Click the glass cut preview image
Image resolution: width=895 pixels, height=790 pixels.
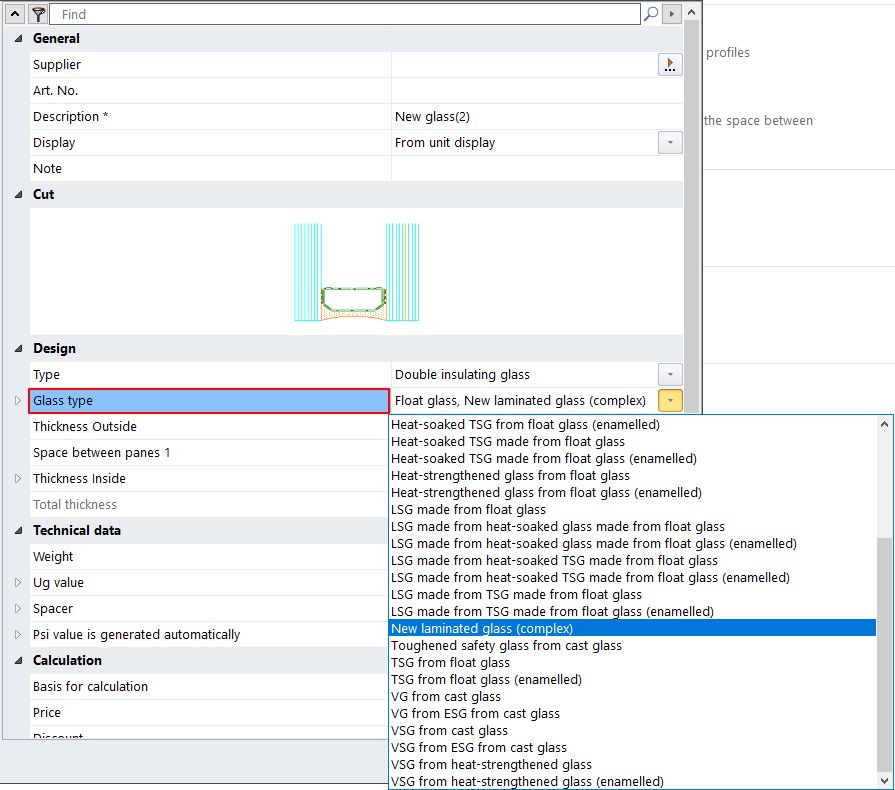tap(356, 272)
